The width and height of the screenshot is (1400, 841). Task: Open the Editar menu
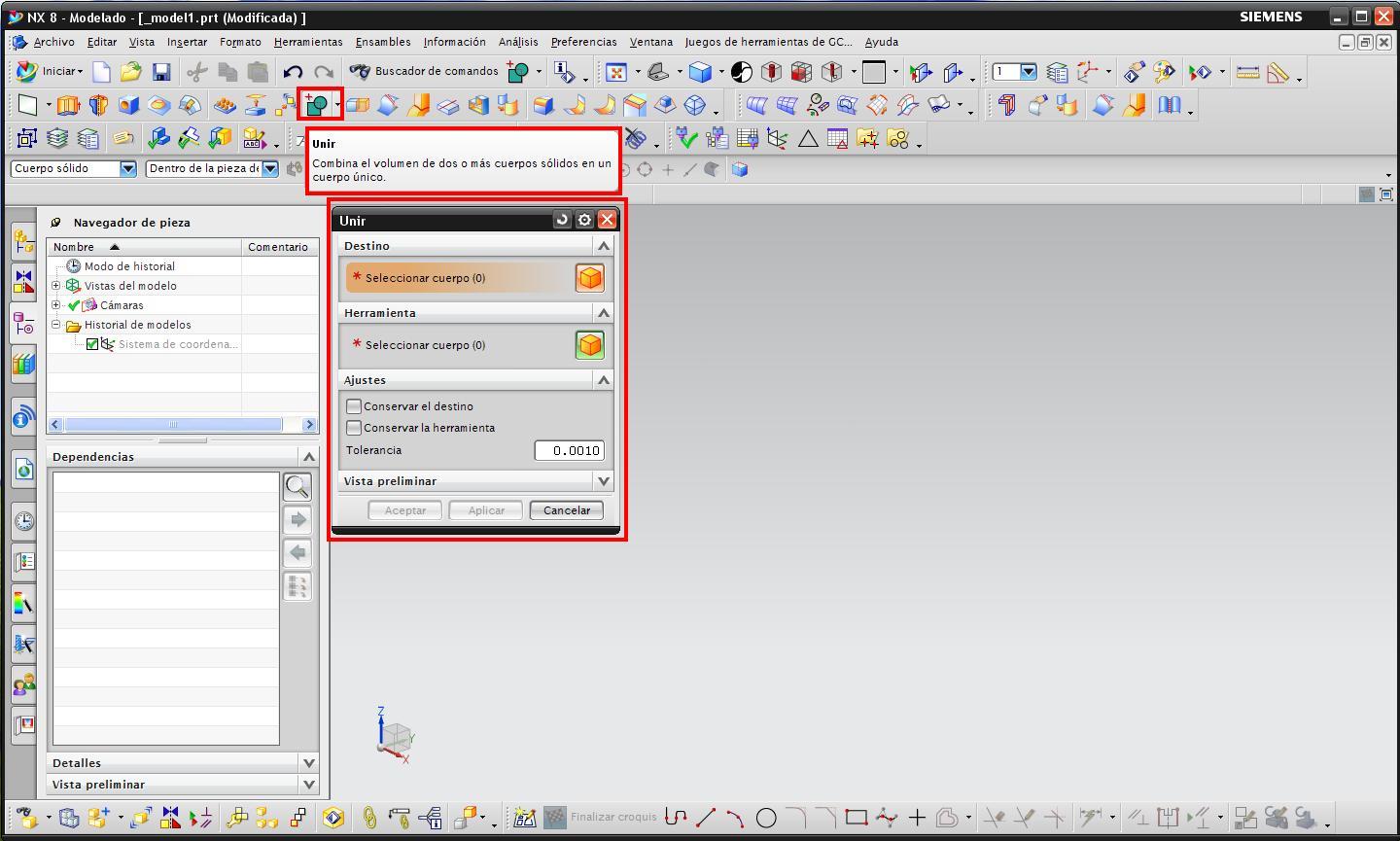(102, 42)
